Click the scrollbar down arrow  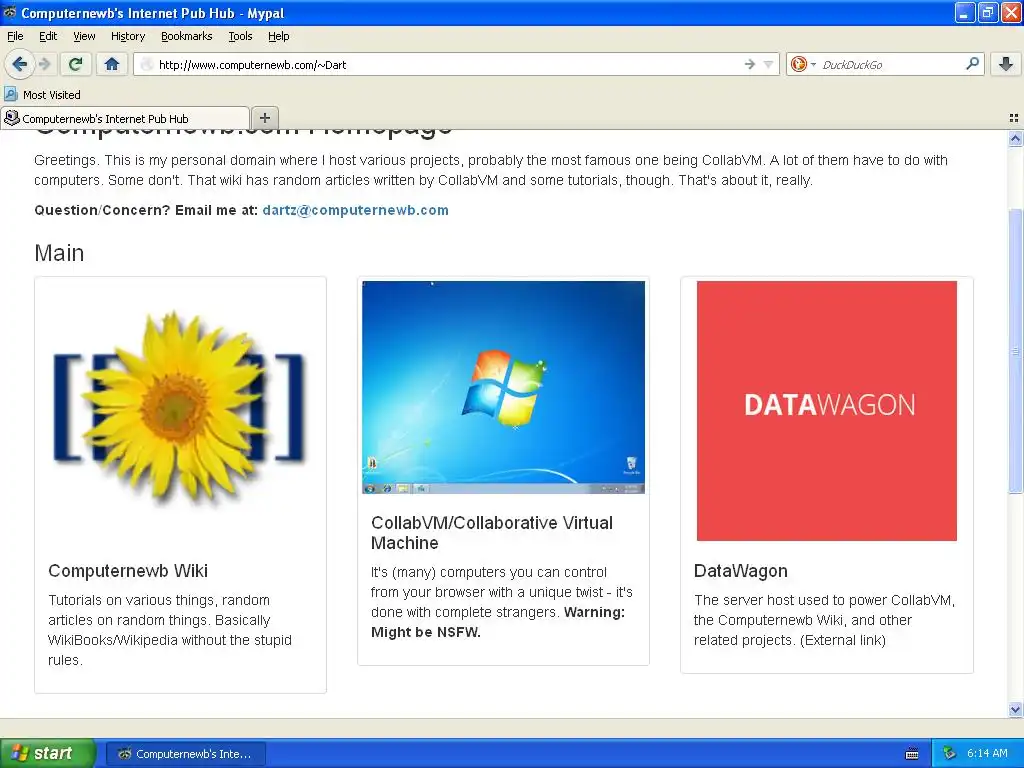coord(1015,709)
